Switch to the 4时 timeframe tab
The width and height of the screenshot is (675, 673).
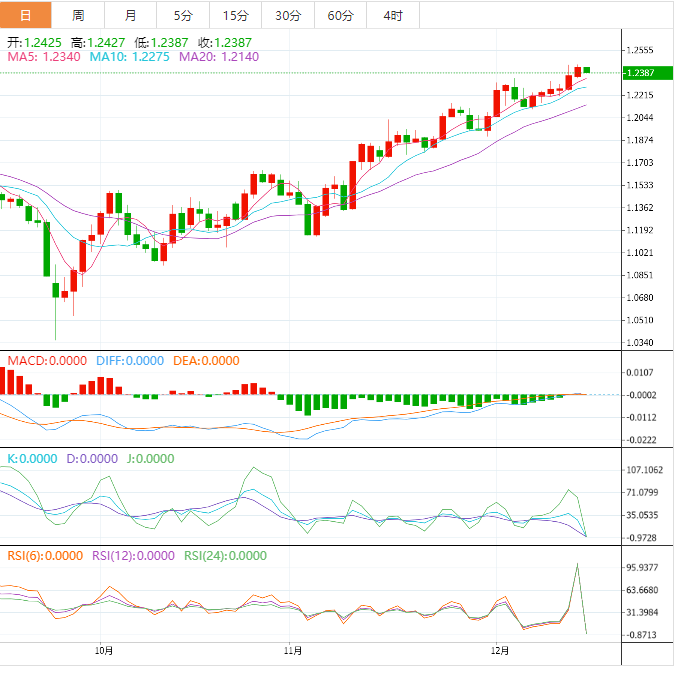pos(392,15)
